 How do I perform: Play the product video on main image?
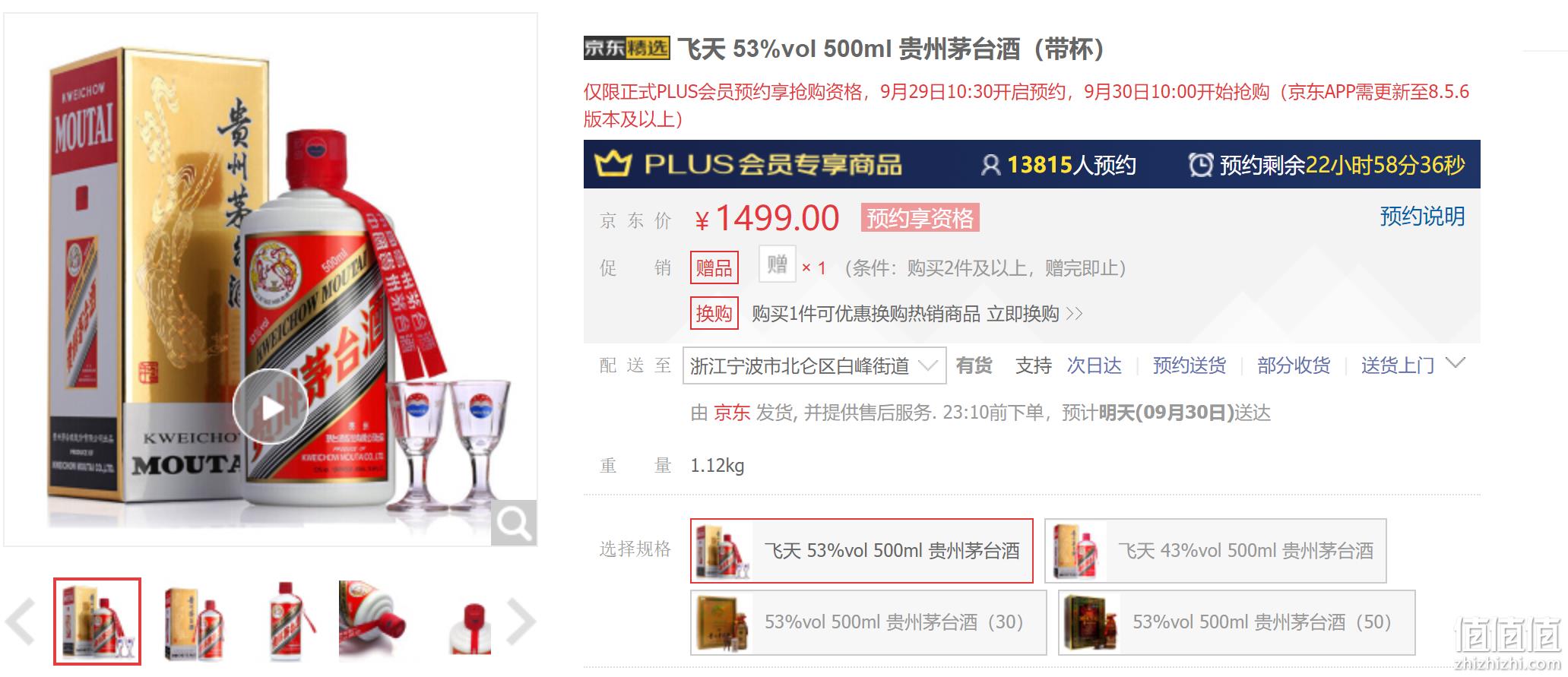point(270,407)
